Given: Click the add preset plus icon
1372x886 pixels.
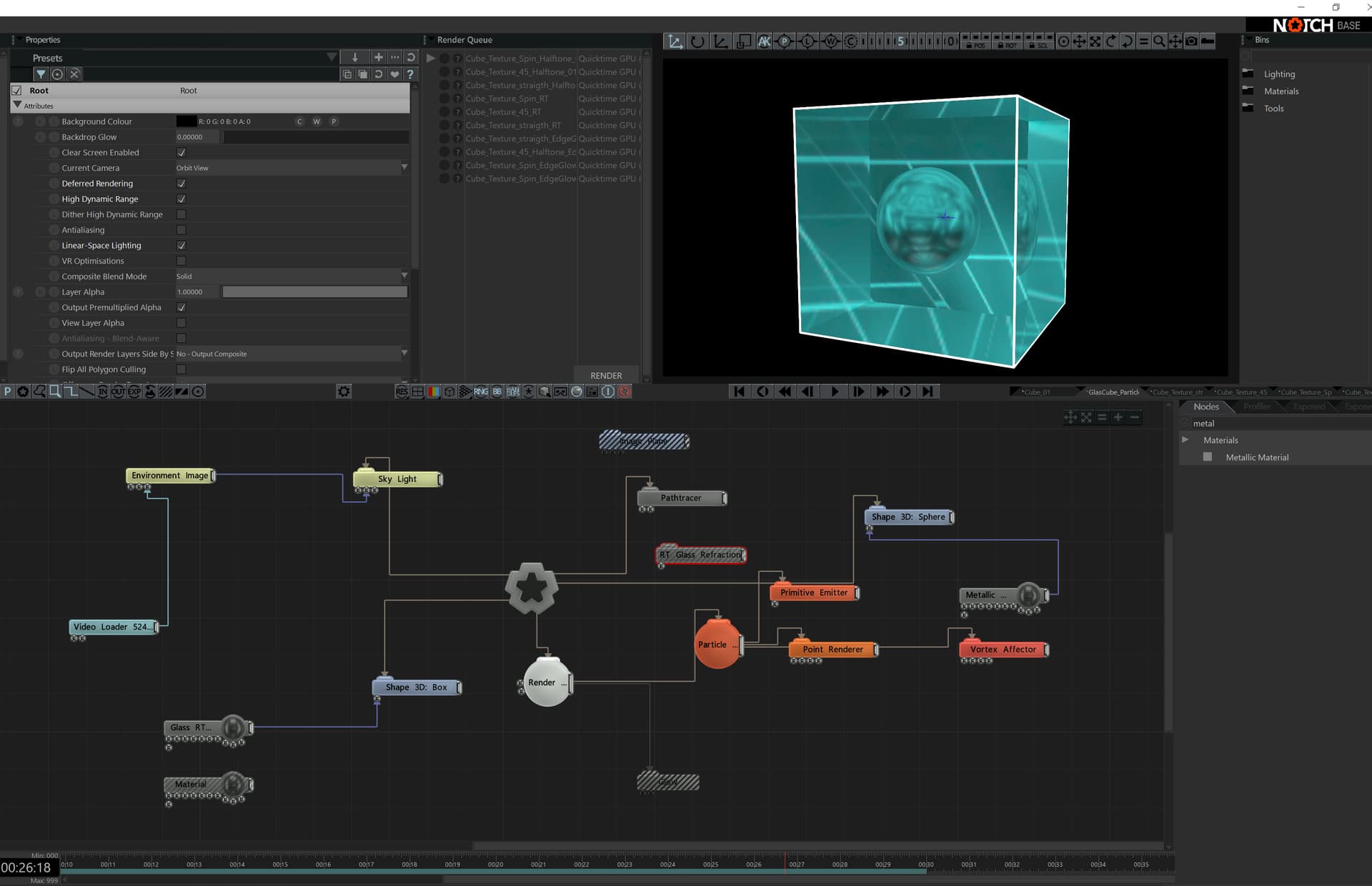Looking at the screenshot, I should coord(378,57).
